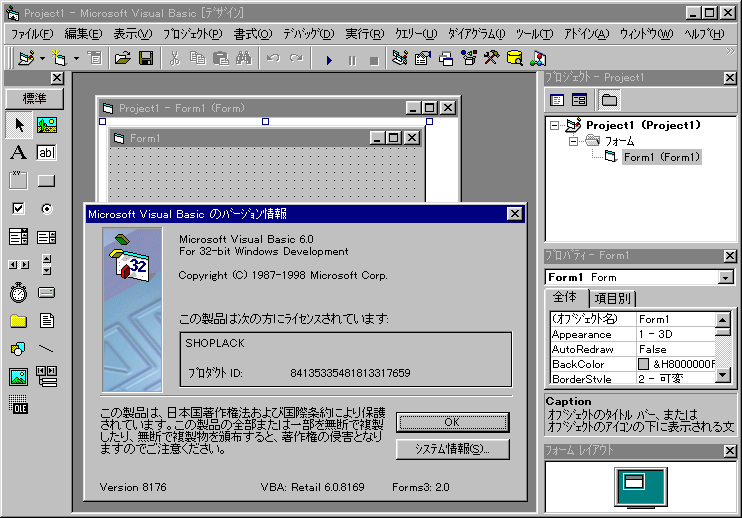Select the Shape control tool

point(19,349)
